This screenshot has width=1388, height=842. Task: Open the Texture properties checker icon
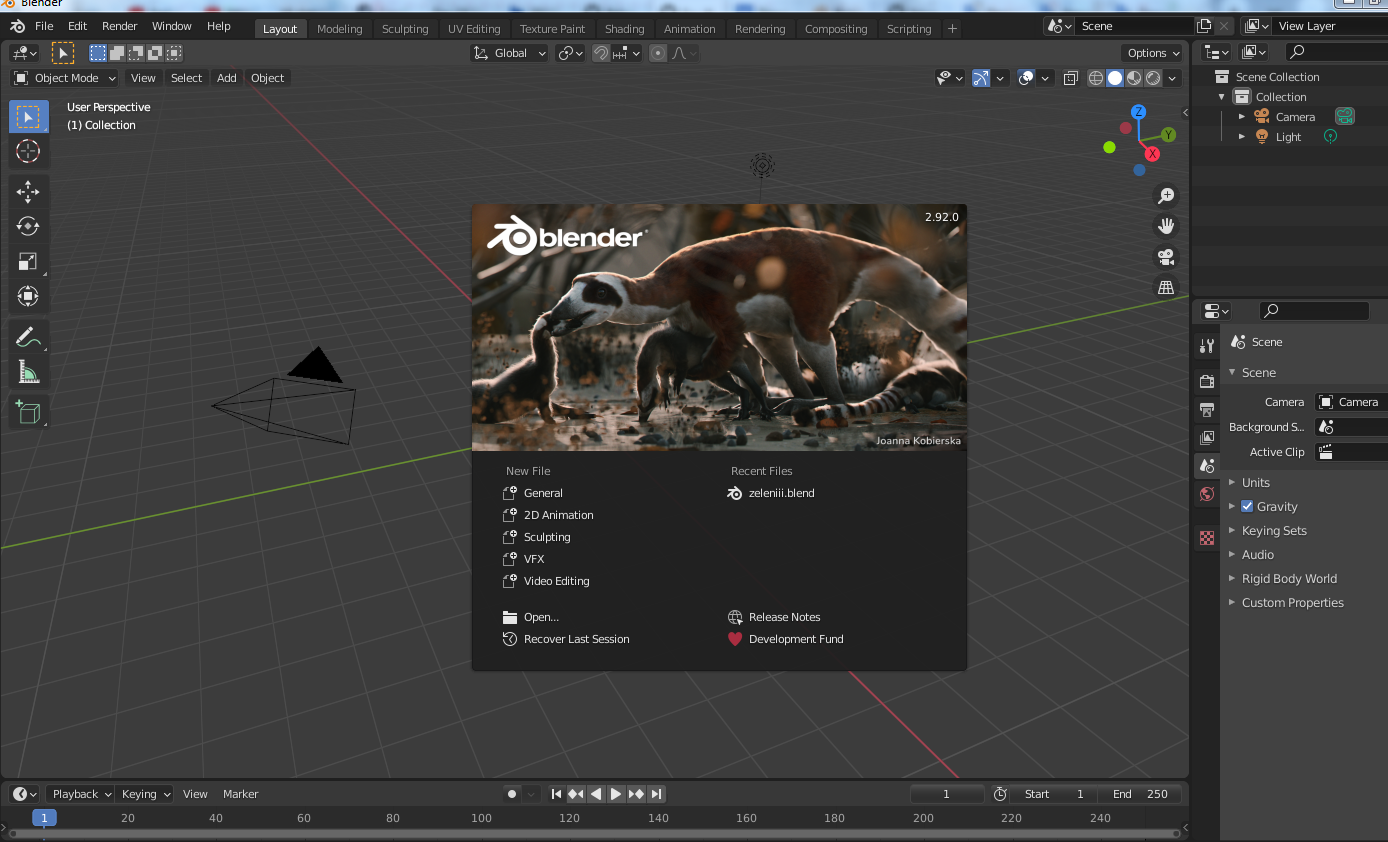click(1207, 537)
